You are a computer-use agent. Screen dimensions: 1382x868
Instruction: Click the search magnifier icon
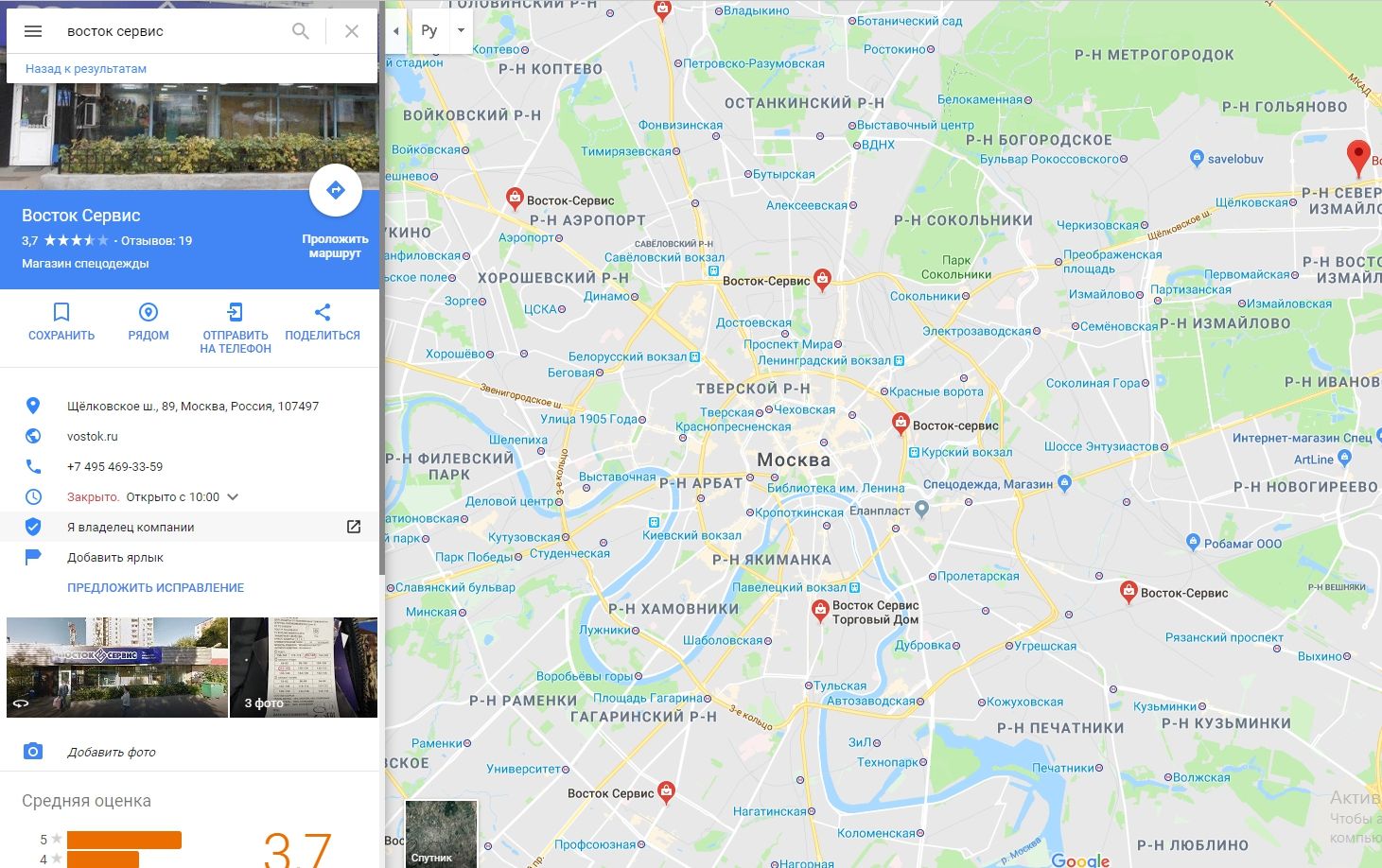coord(301,31)
